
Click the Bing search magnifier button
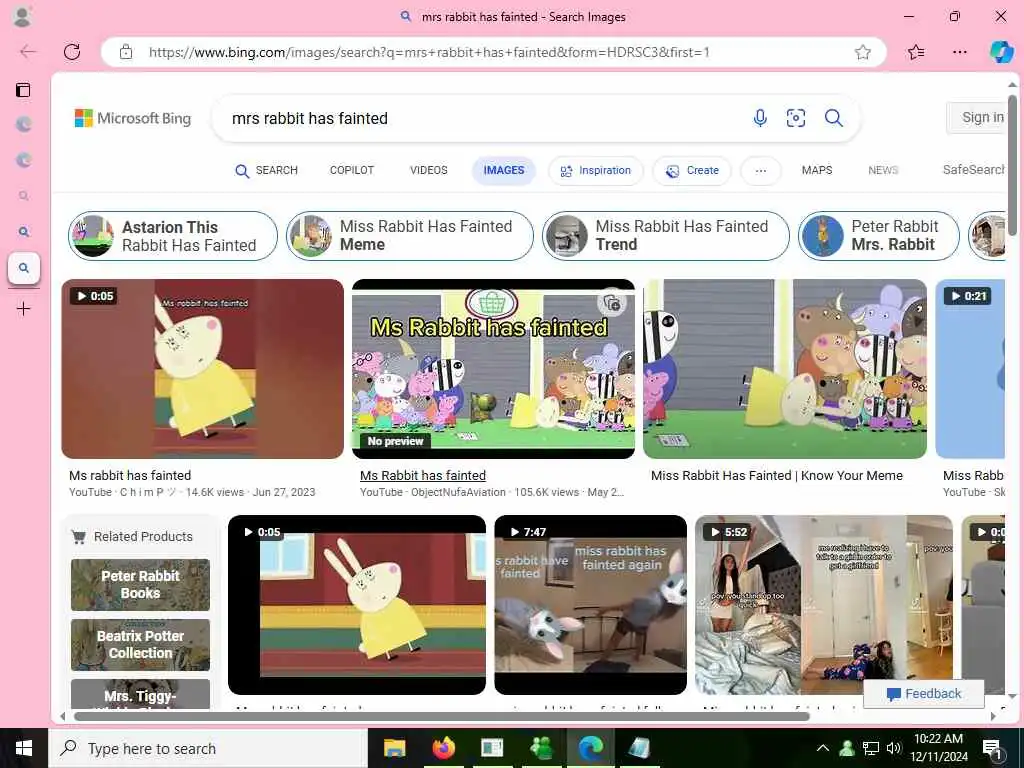(x=833, y=118)
